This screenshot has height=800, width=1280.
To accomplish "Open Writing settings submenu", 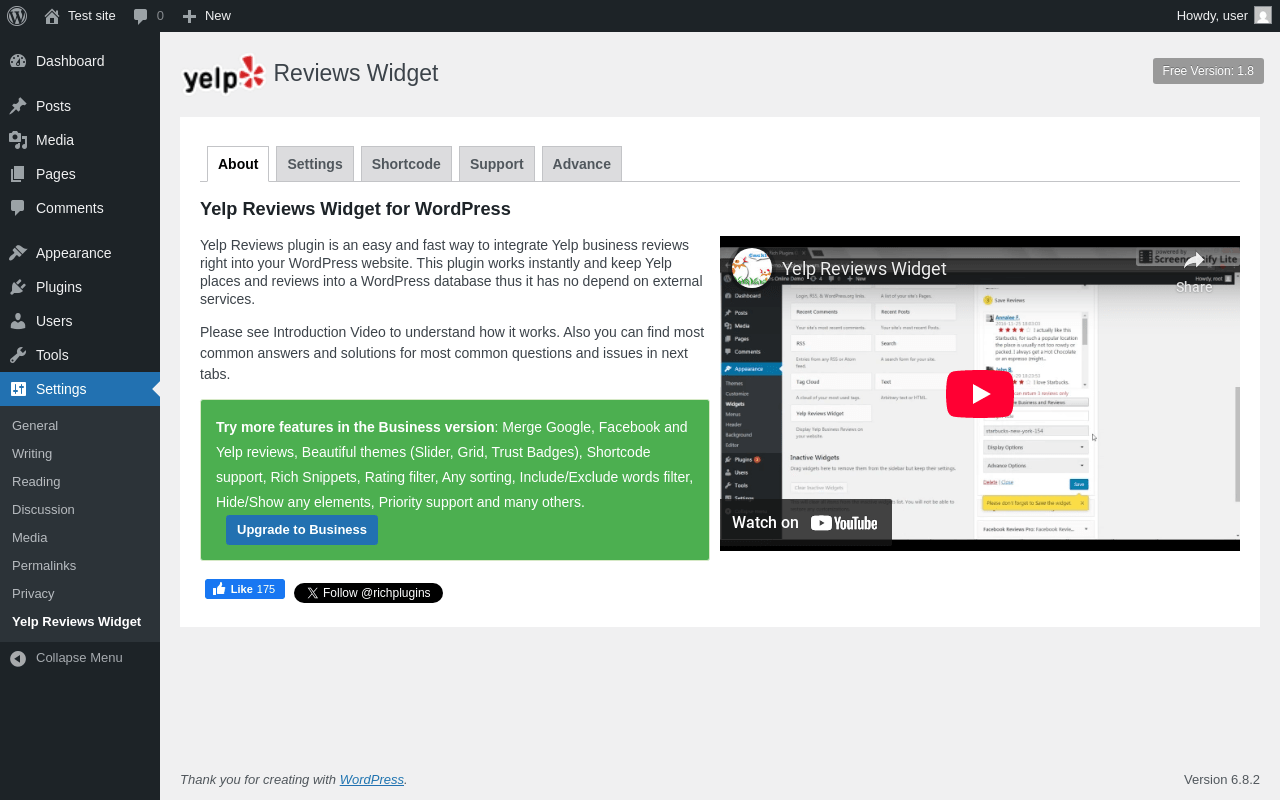I will 80,454.
